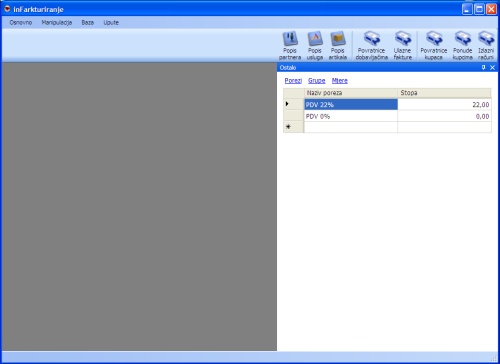Screen dimensions: 500x364
Task: Follow the Mjere link
Action: pos(340,81)
